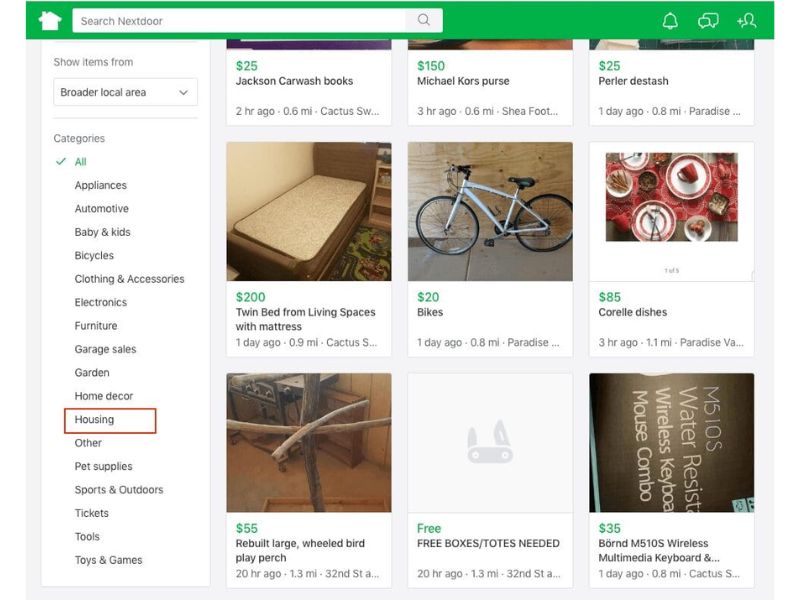The width and height of the screenshot is (800, 600).
Task: Click the $20 price on Bikes
Action: (x=428, y=297)
